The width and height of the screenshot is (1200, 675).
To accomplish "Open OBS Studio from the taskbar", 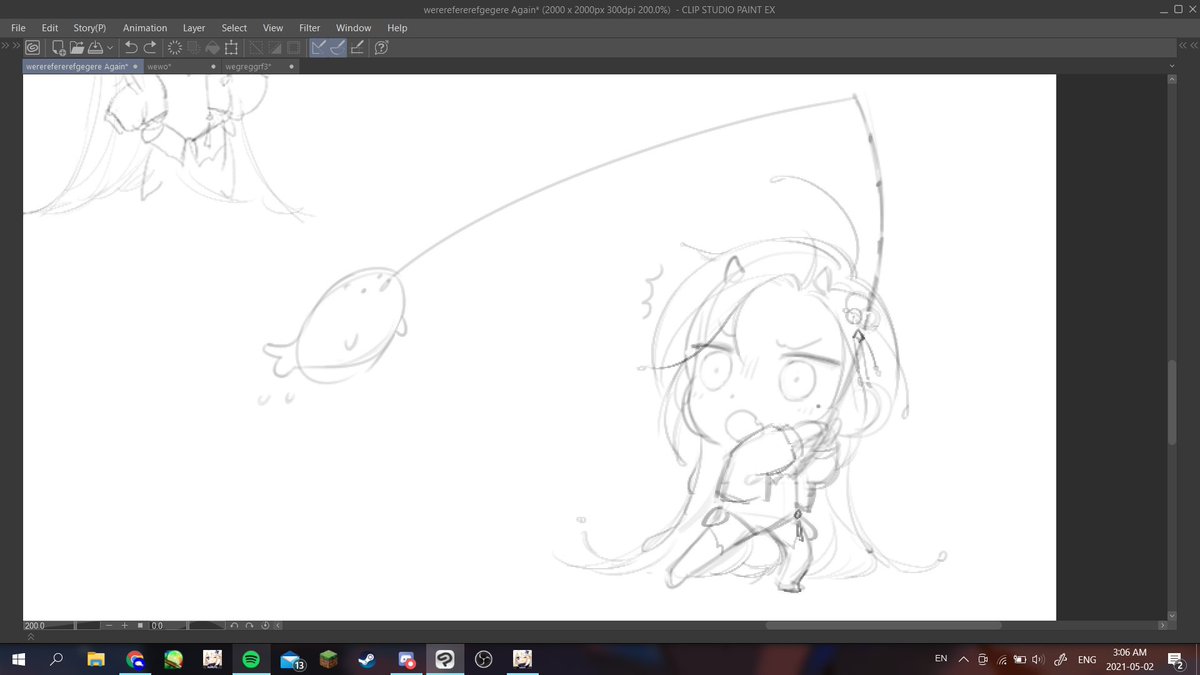I will coord(483,659).
